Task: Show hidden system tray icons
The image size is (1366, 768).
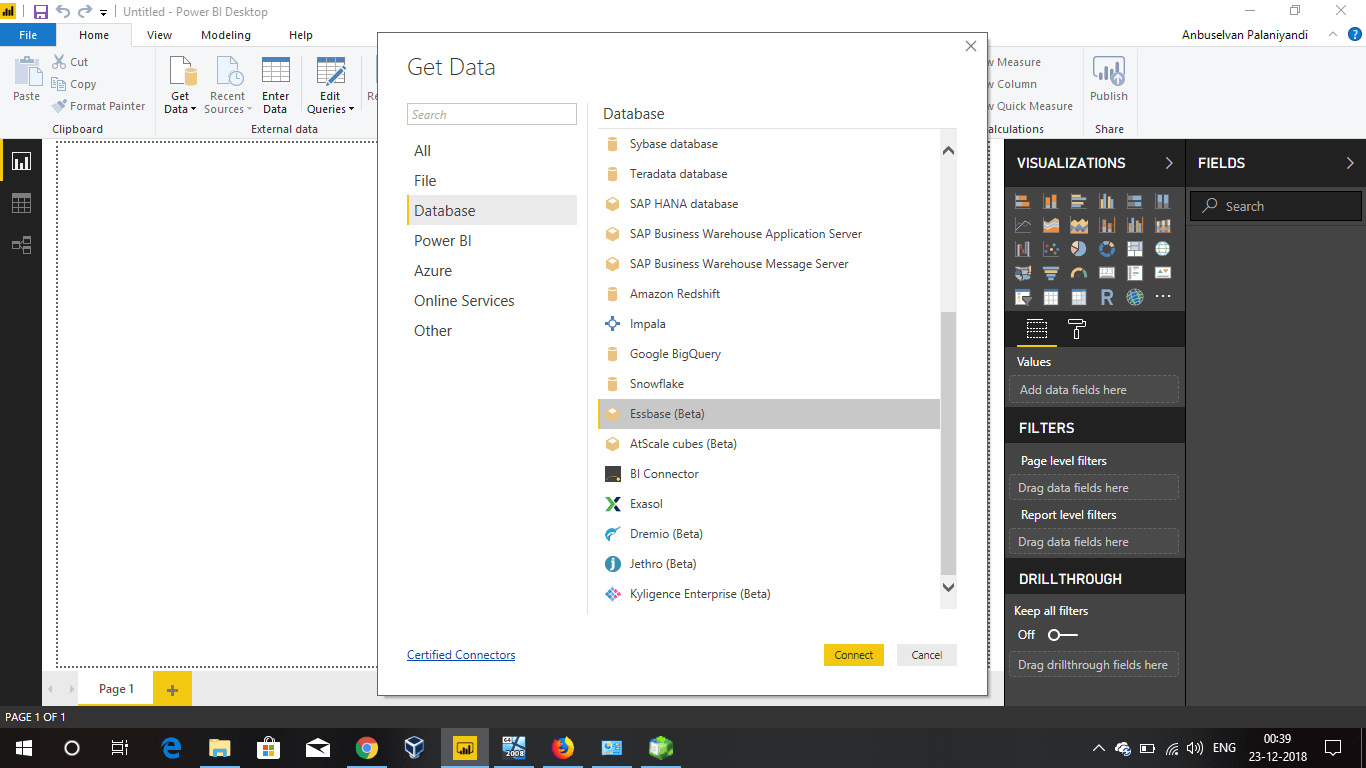Action: [1099, 748]
